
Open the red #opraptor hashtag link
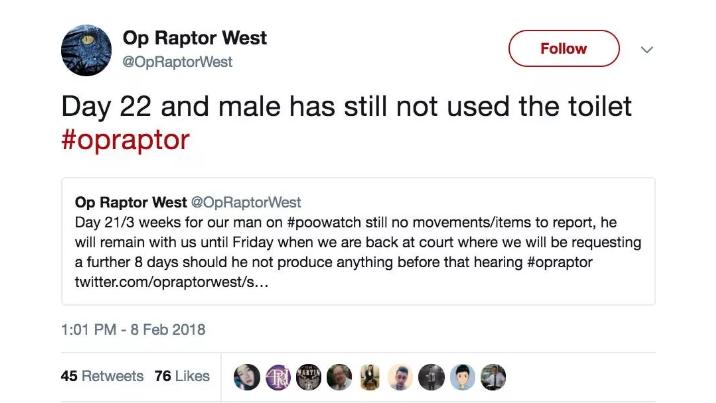pos(125,139)
